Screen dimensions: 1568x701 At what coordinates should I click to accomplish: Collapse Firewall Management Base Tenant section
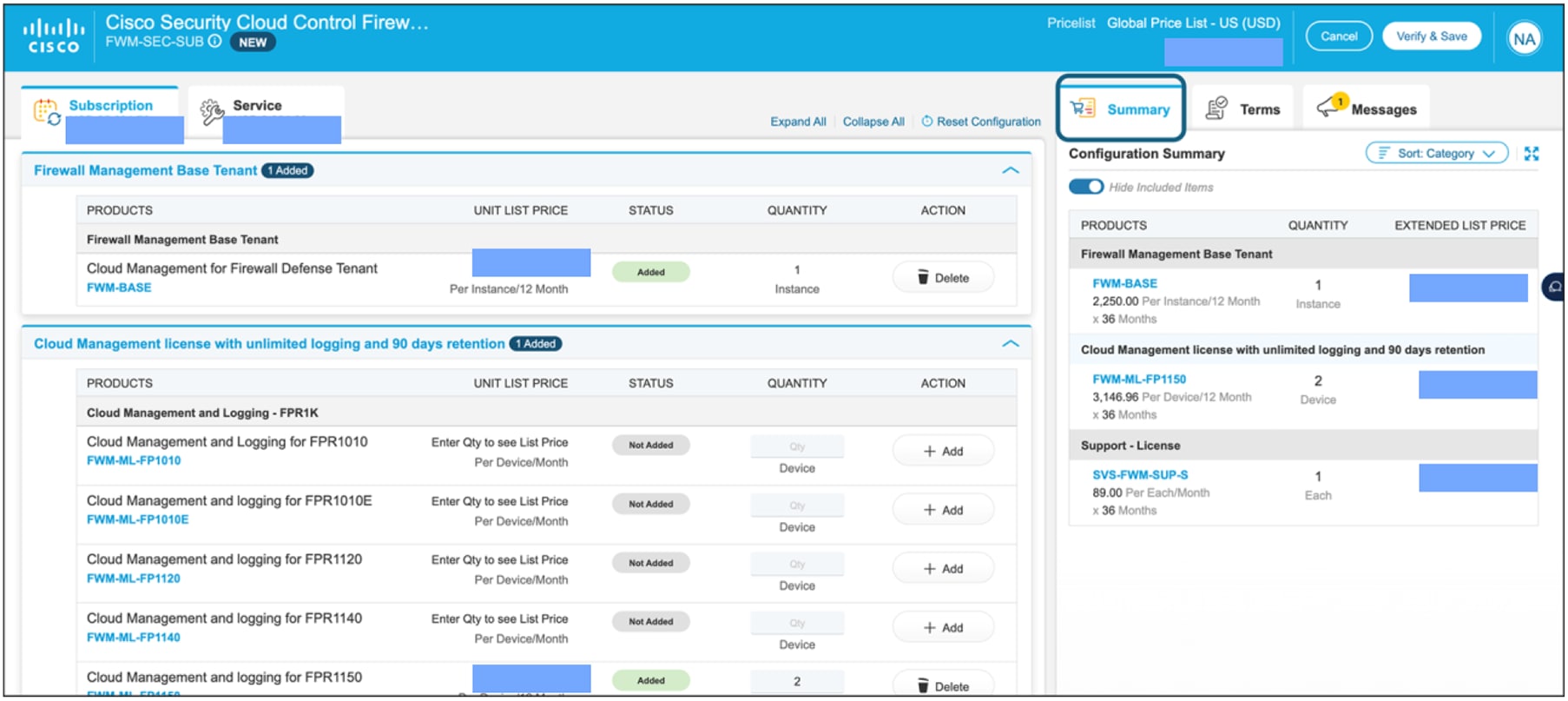click(x=1011, y=170)
